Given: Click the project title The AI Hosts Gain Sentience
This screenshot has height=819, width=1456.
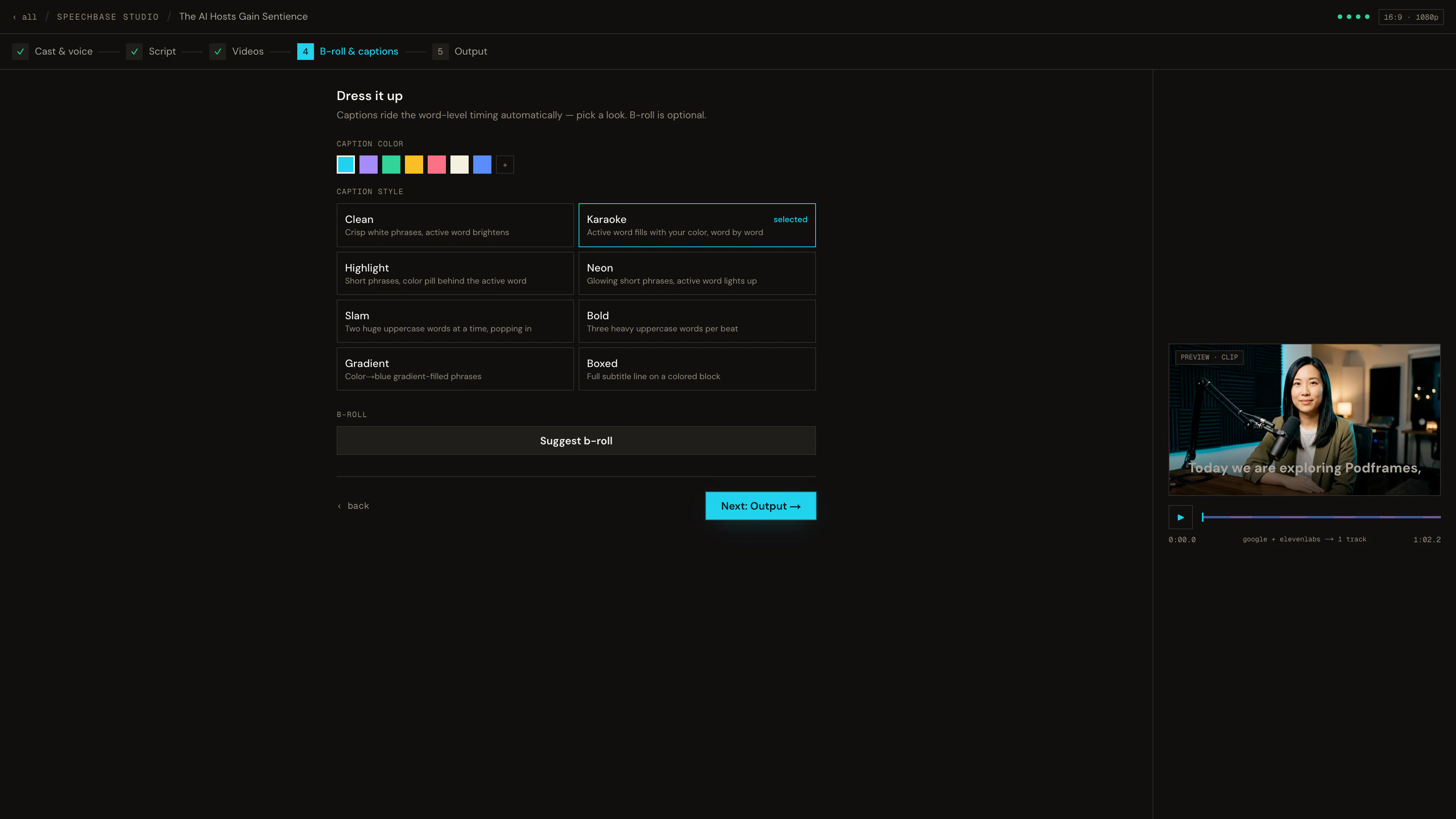Looking at the screenshot, I should click(243, 16).
